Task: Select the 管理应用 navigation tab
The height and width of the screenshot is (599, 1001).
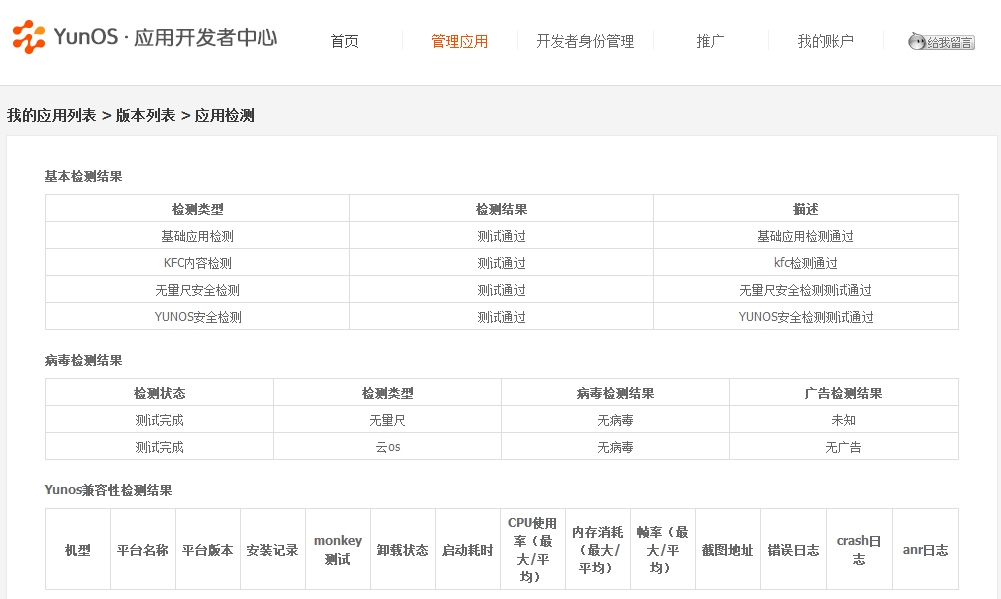Action: (459, 41)
